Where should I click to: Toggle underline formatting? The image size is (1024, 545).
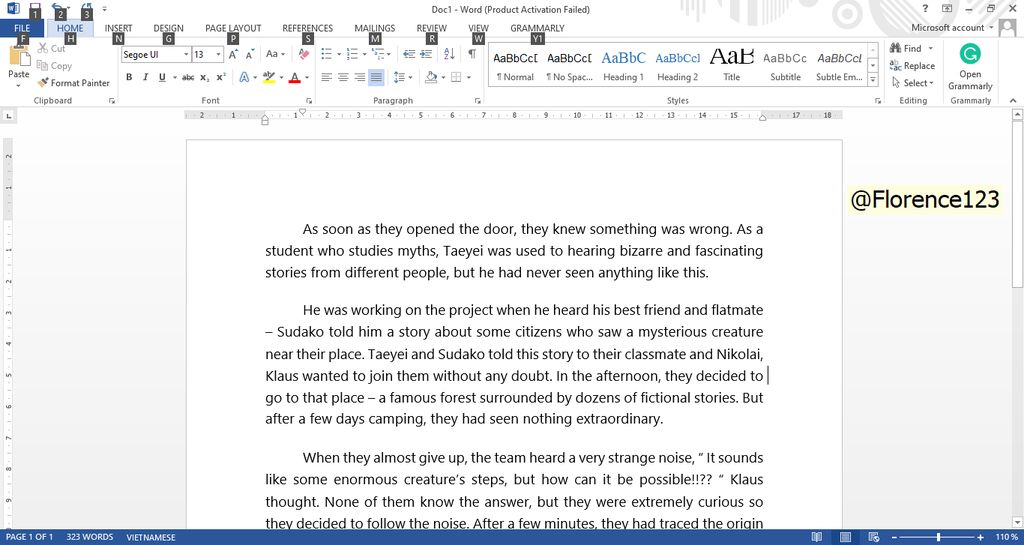click(162, 77)
